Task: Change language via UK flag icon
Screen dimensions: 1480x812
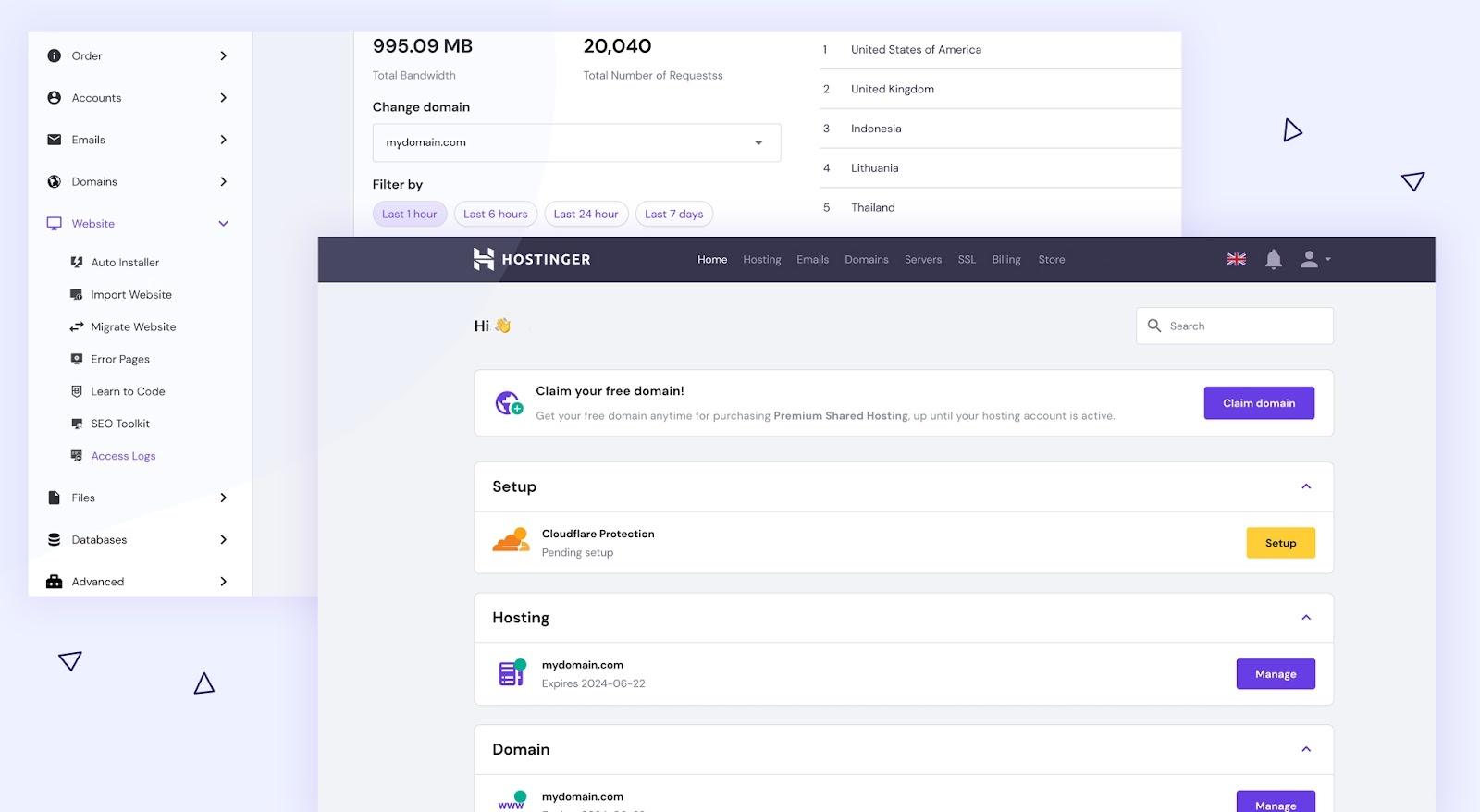Action: coord(1237,260)
